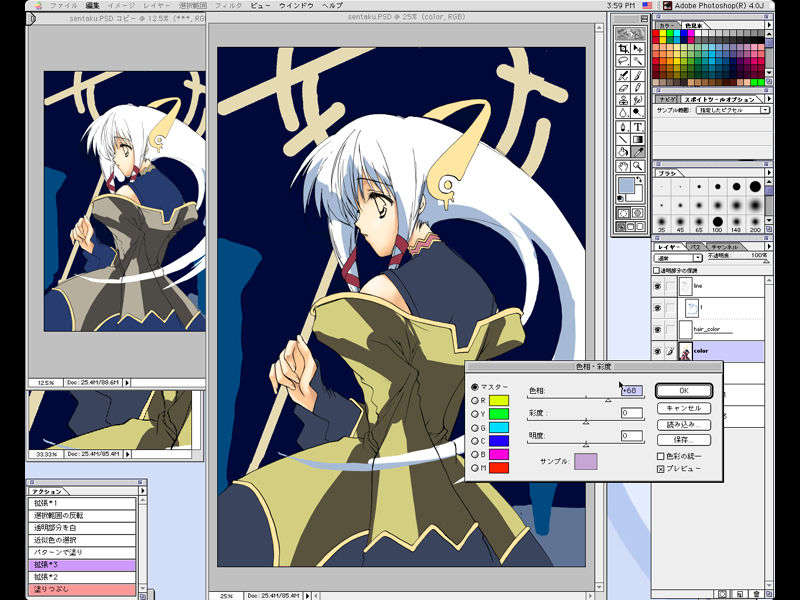
Task: Open the Layers palette flyout menu arrow
Action: tap(769, 246)
